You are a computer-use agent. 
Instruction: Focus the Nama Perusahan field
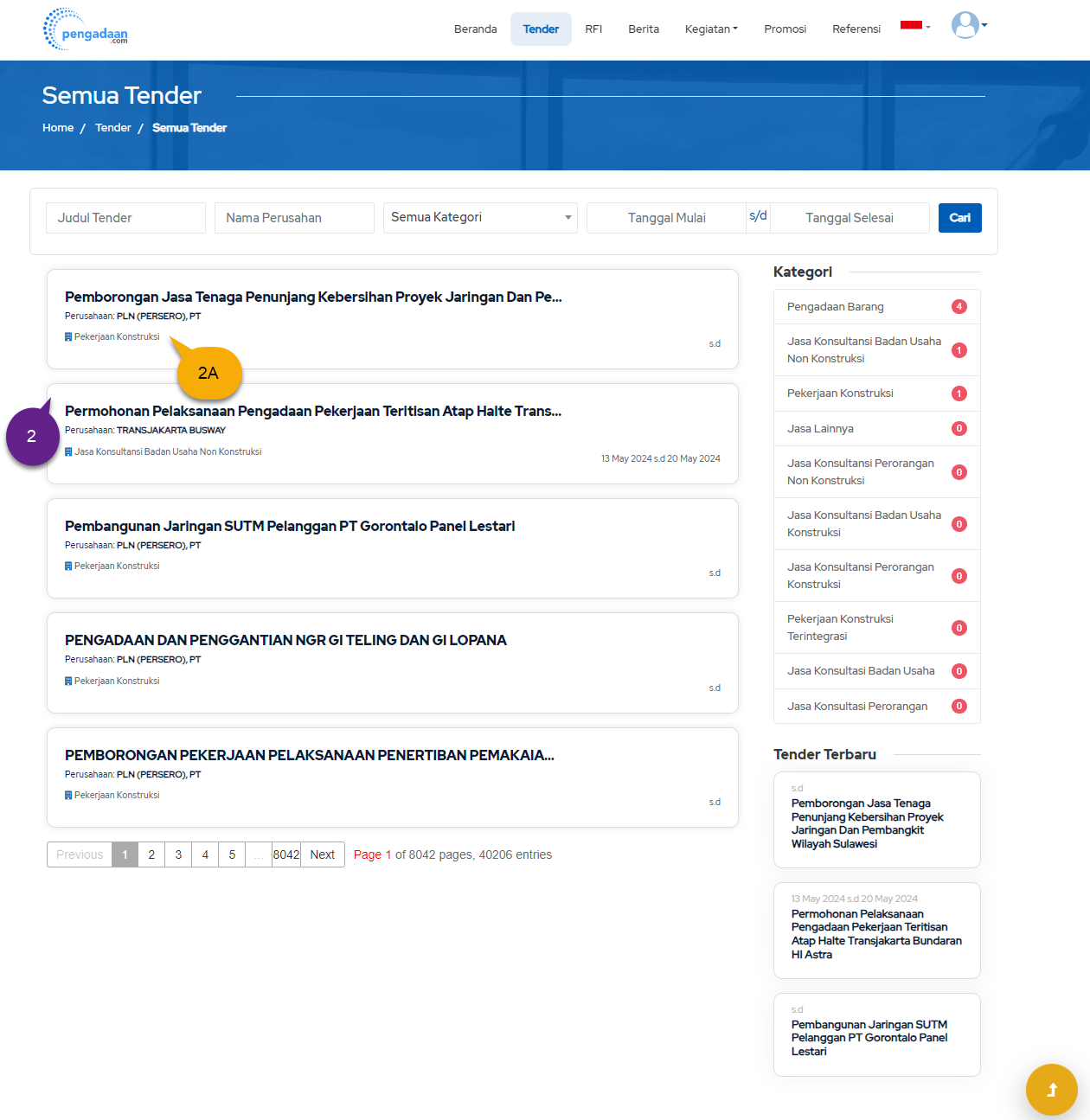point(294,218)
